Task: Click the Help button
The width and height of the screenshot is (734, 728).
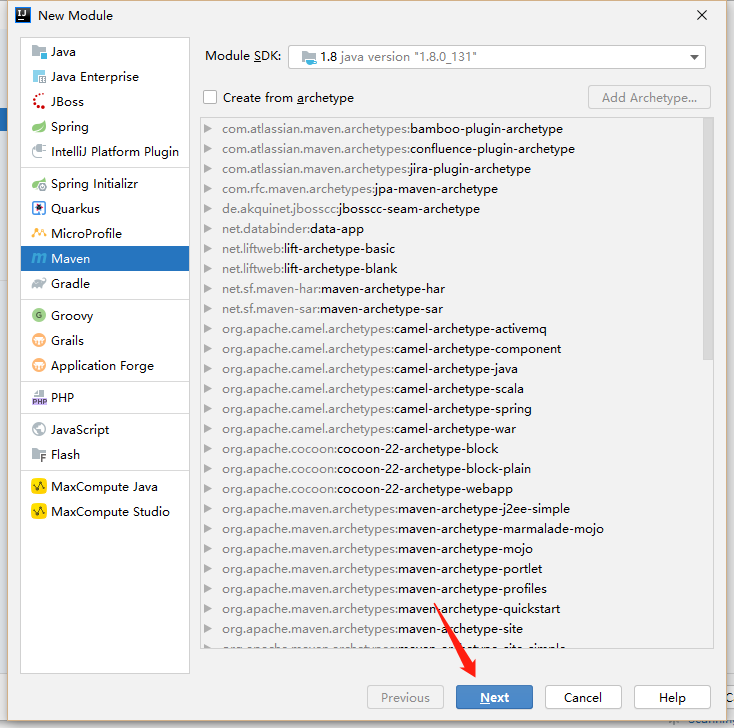Action: [672, 697]
